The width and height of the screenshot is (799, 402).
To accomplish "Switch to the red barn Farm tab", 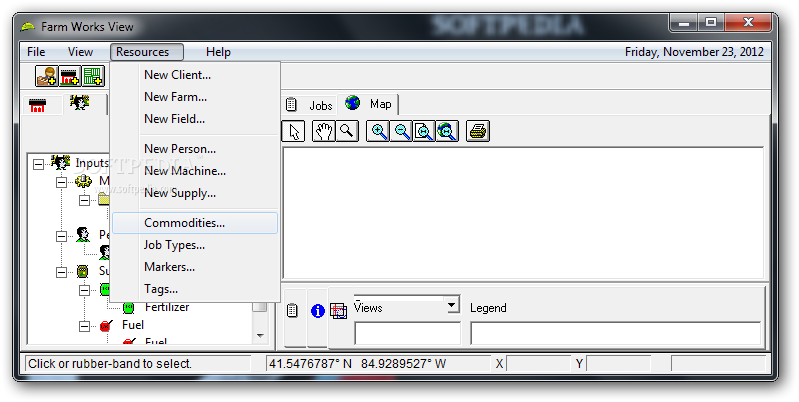I will click(38, 105).
